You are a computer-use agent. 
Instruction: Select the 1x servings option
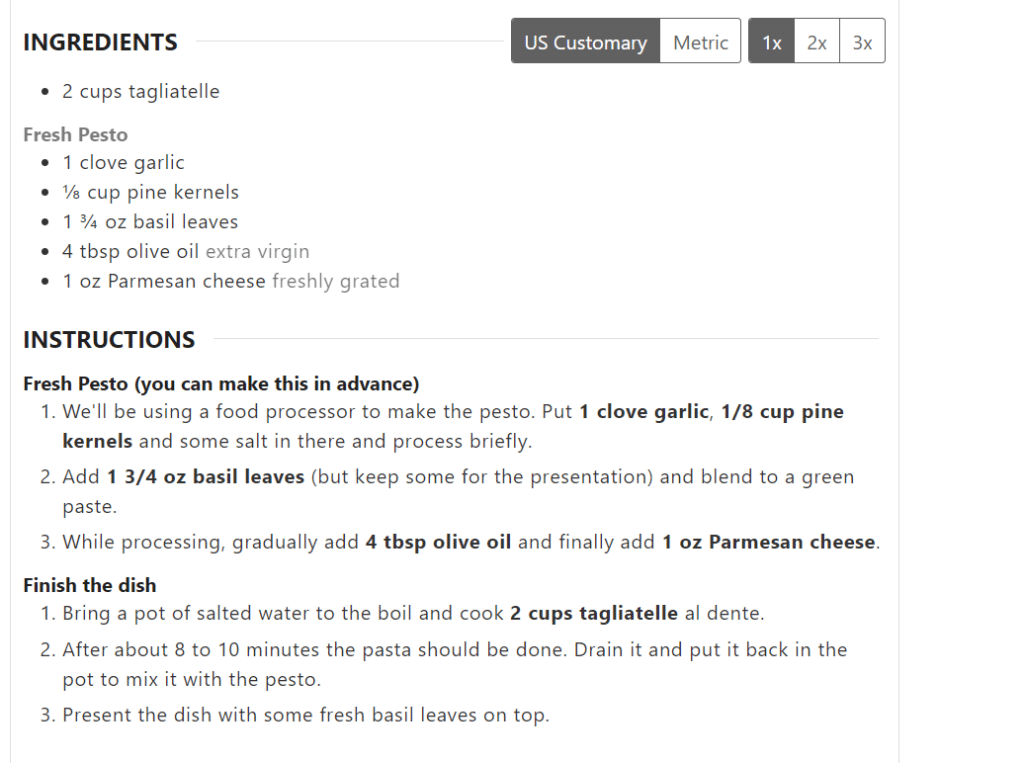(771, 41)
